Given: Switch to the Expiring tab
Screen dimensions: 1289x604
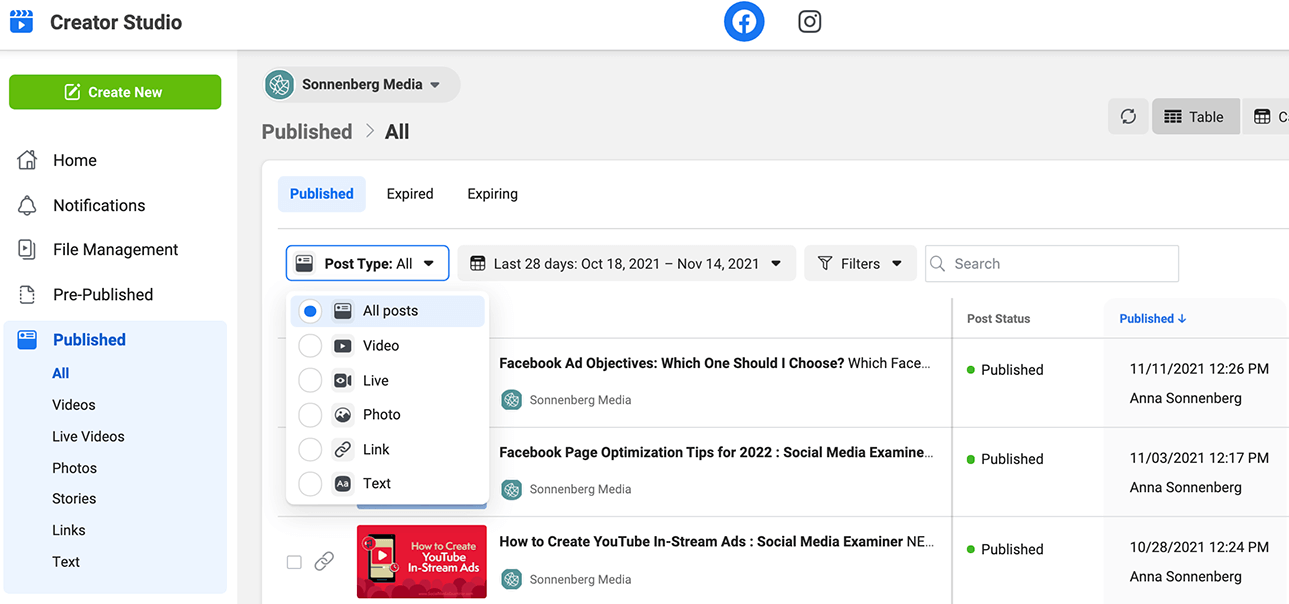Looking at the screenshot, I should (x=492, y=194).
